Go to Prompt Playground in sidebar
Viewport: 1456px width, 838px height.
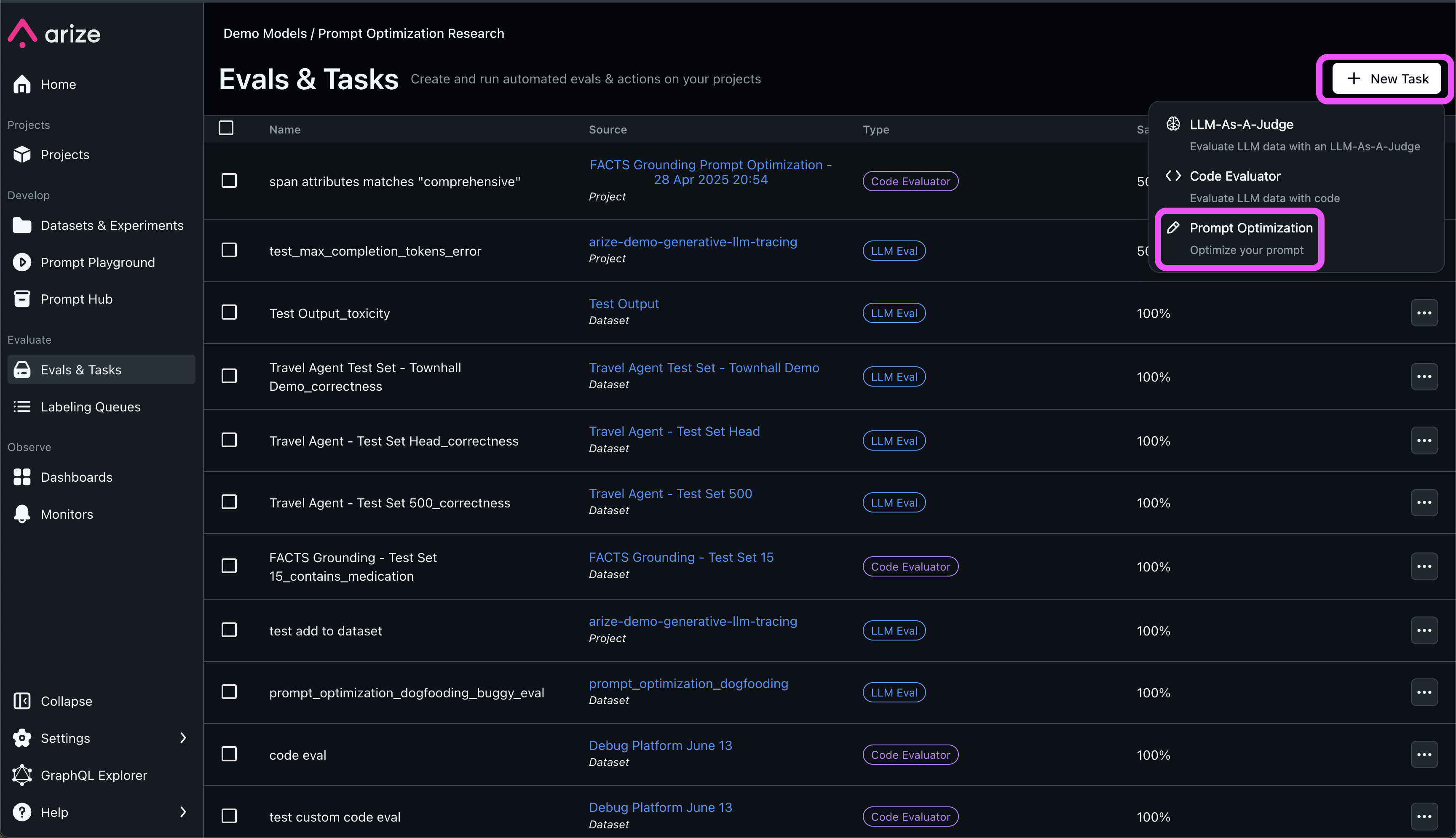point(102,262)
